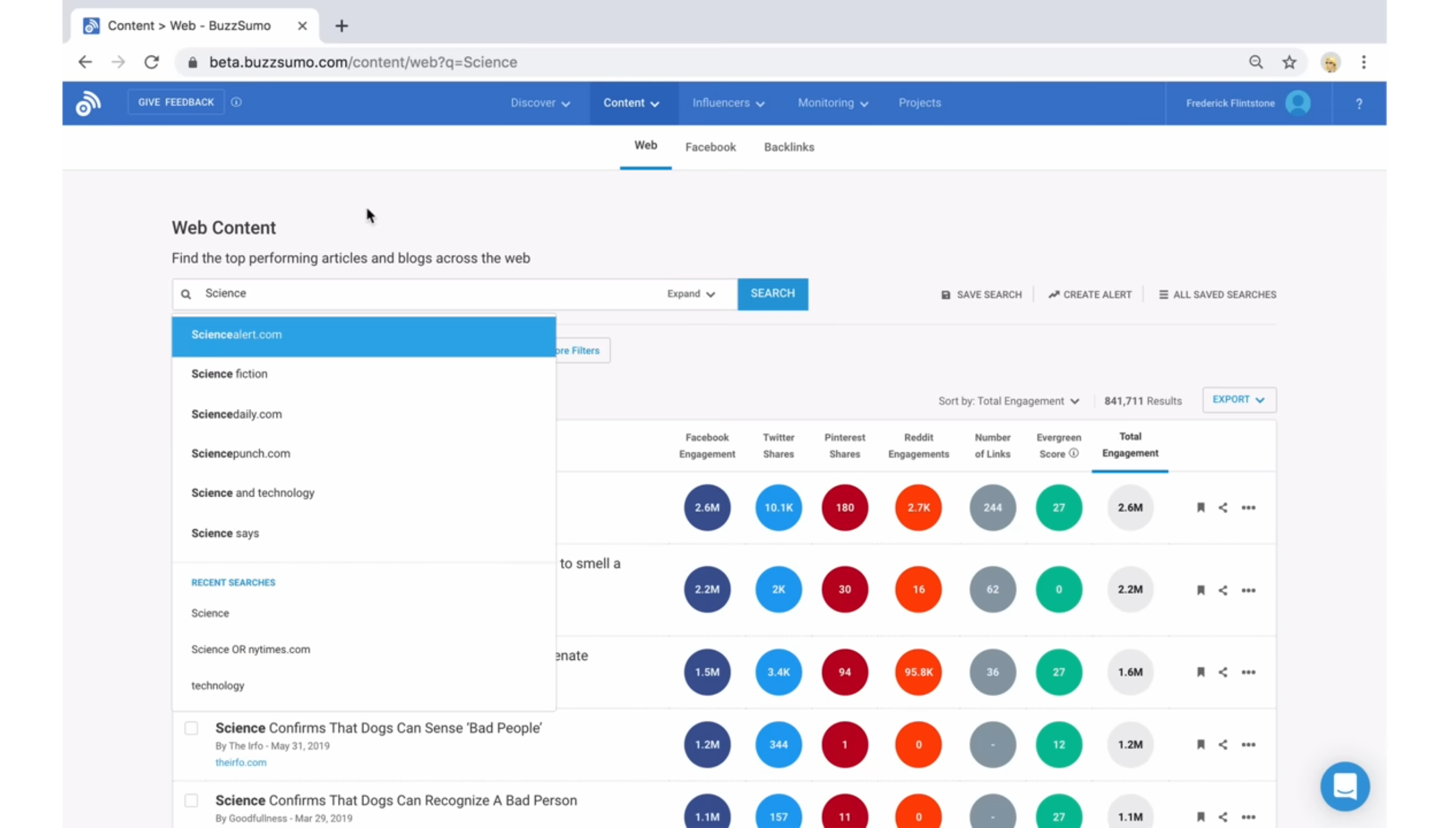
Task: Share the 2.6M total engagement result
Action: click(1223, 508)
